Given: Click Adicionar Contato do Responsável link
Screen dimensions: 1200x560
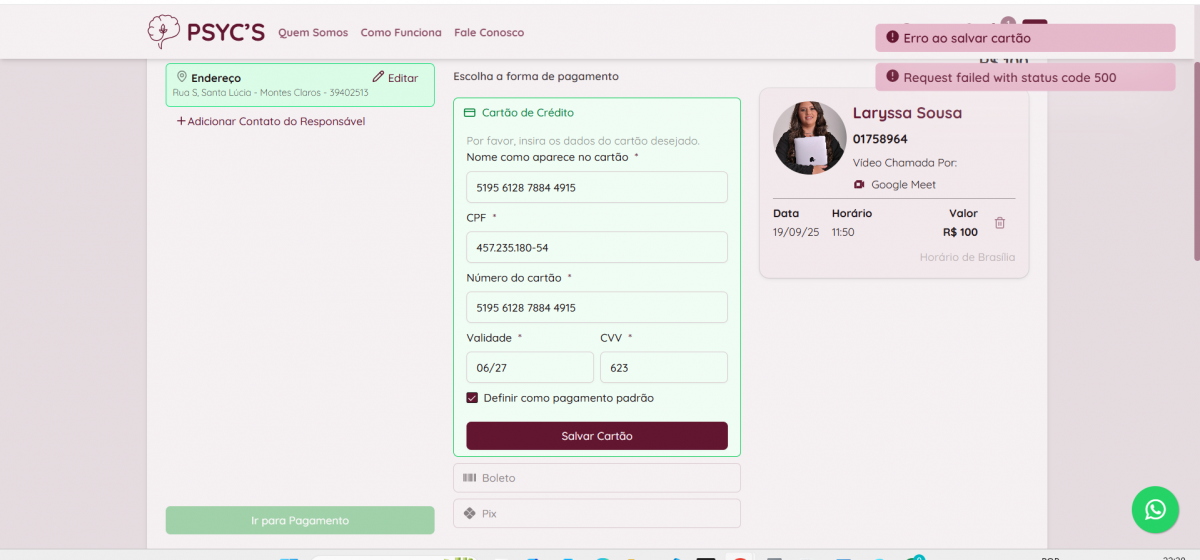Looking at the screenshot, I should [x=271, y=121].
